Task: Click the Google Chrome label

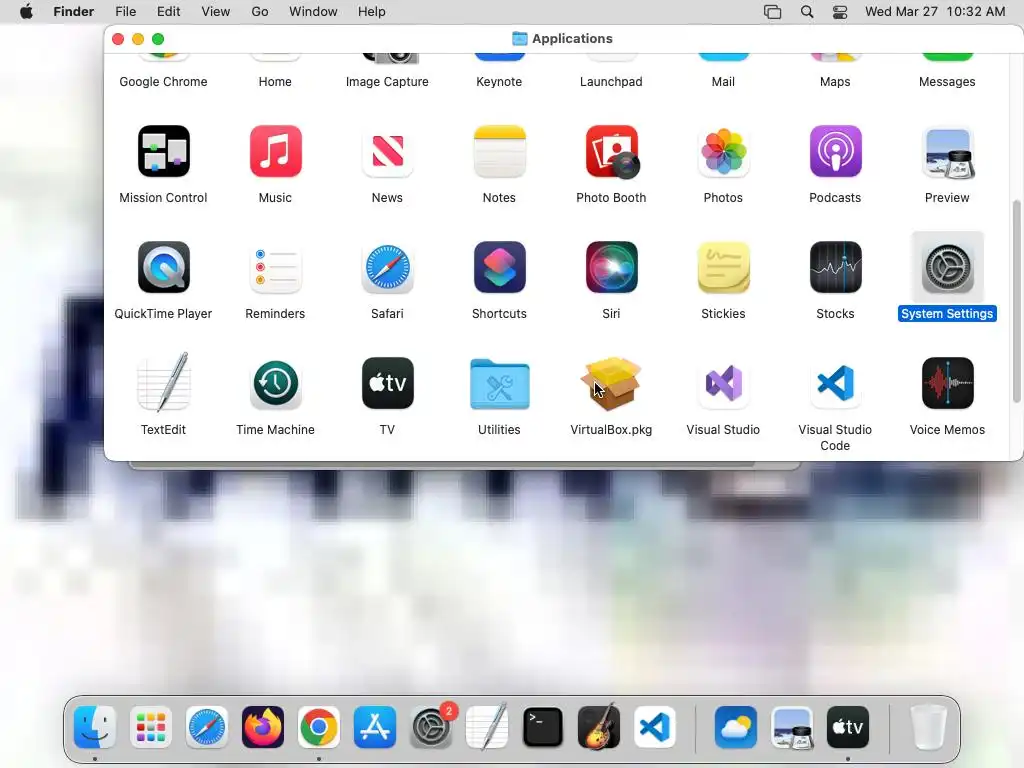Action: (x=163, y=82)
